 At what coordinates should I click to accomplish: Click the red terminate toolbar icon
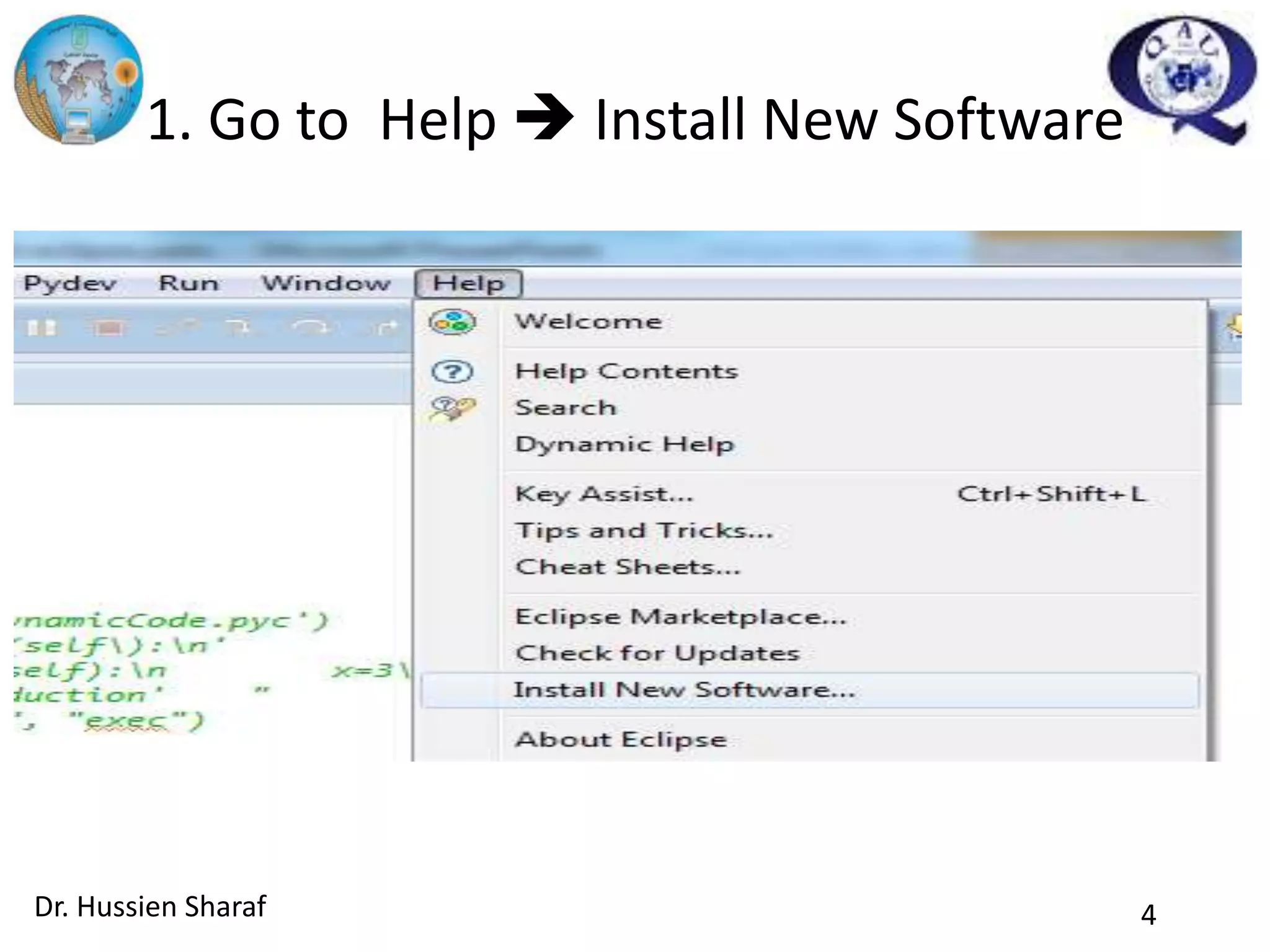coord(109,327)
